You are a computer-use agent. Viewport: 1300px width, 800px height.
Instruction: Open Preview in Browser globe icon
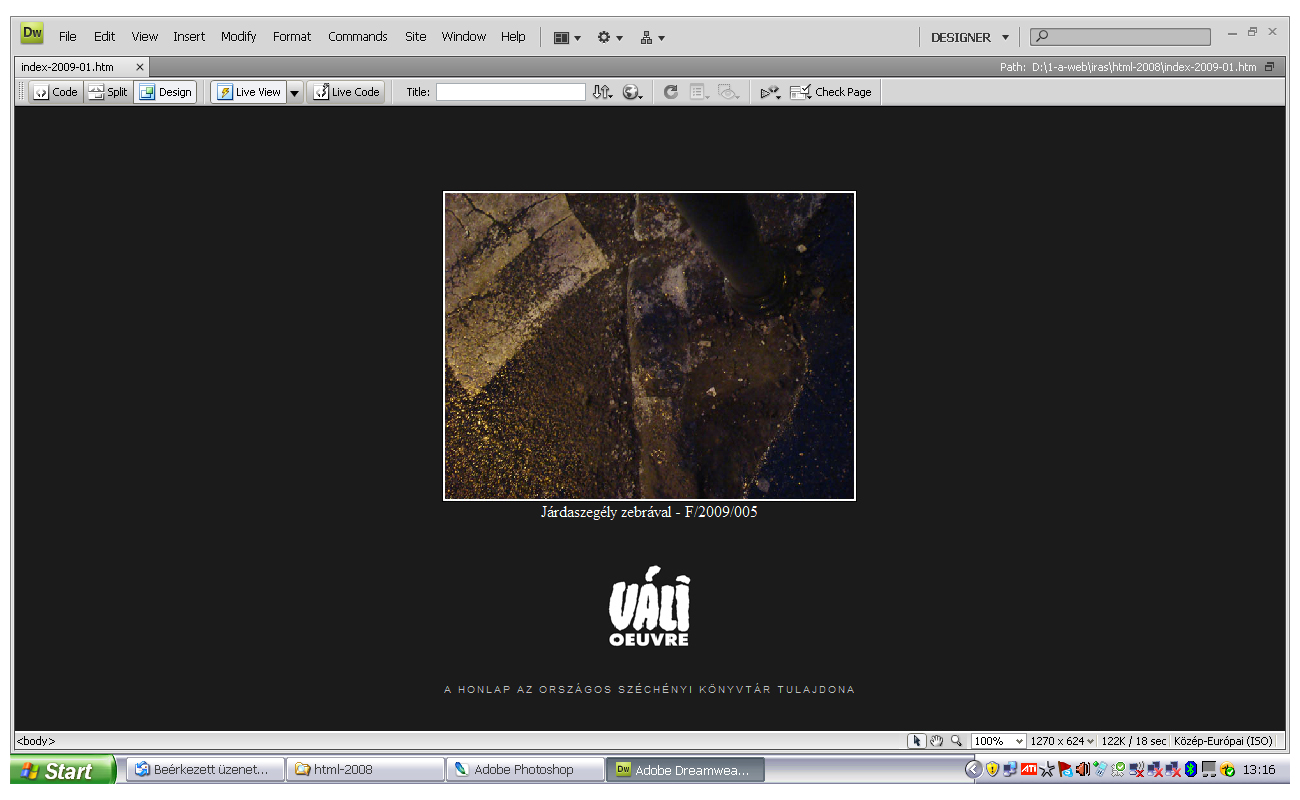click(632, 92)
